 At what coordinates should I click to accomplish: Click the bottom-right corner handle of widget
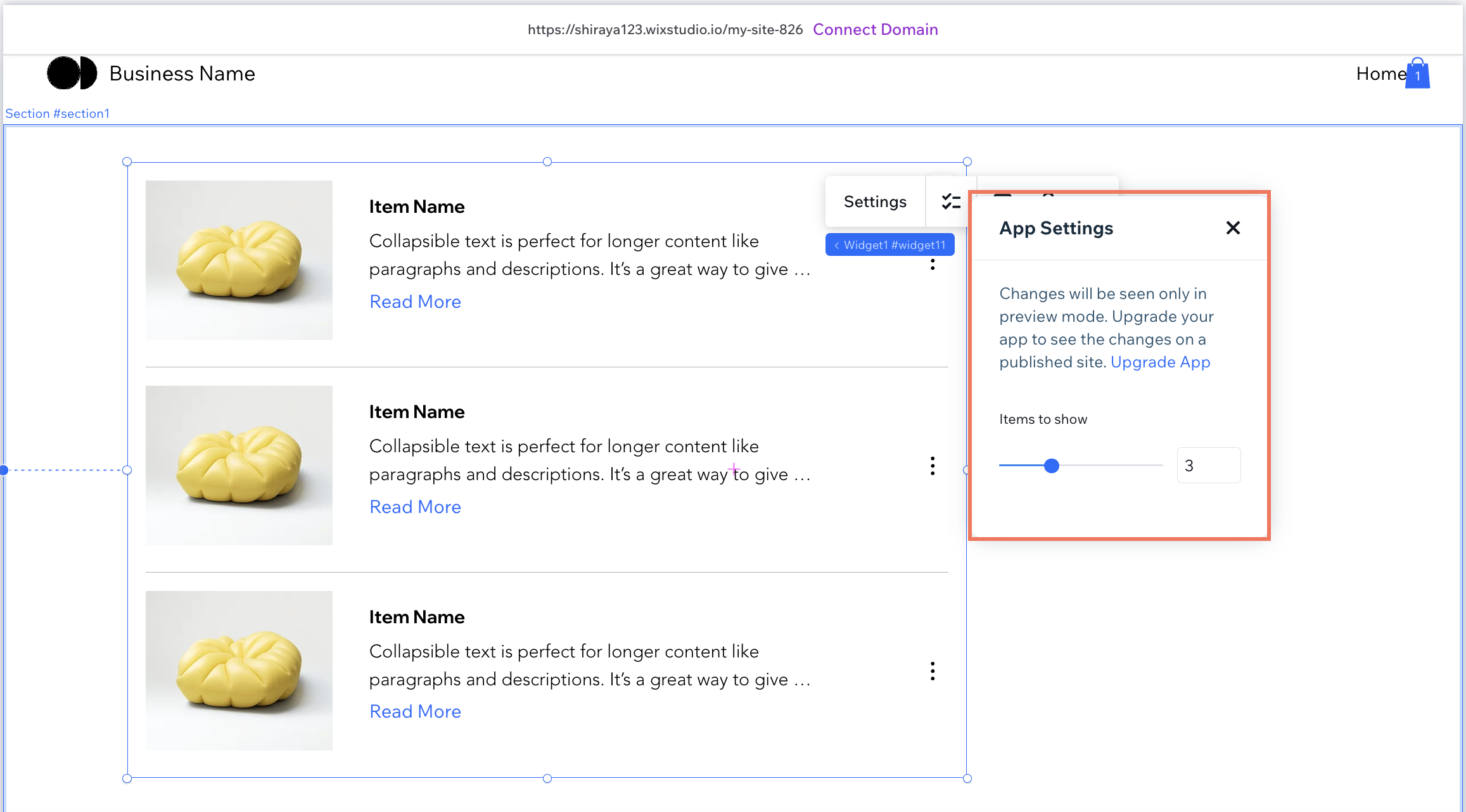pyautogui.click(x=967, y=778)
